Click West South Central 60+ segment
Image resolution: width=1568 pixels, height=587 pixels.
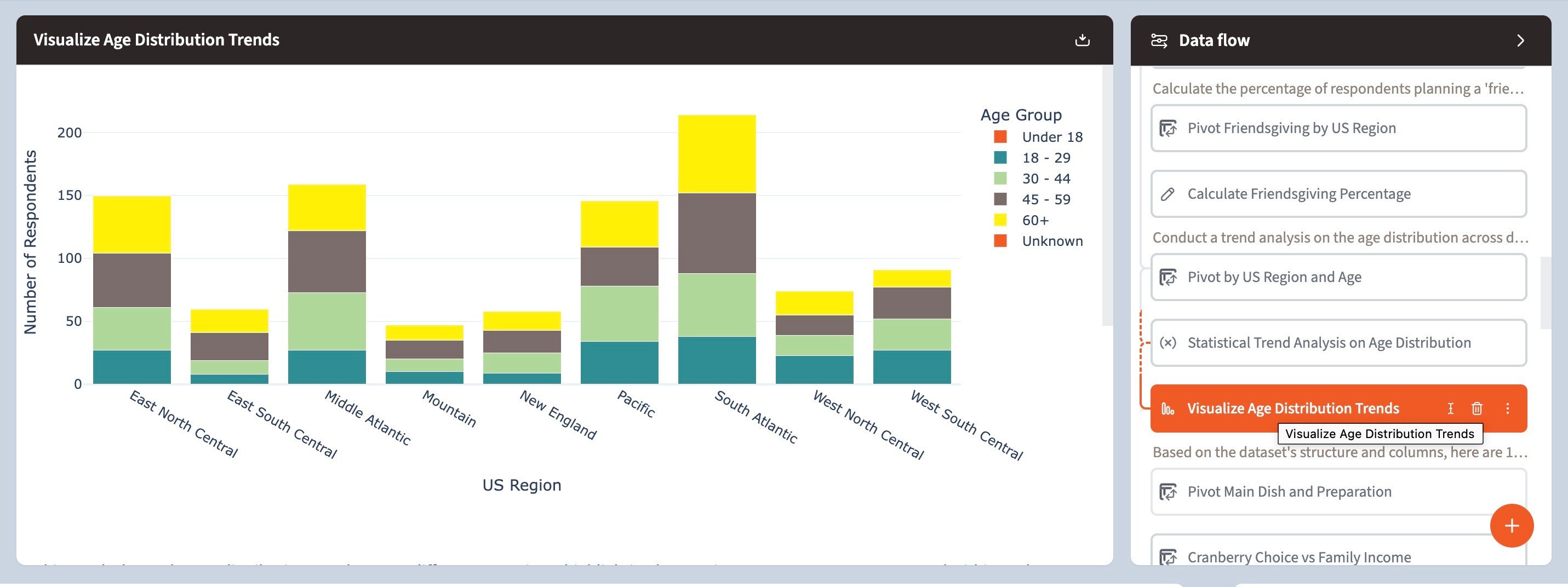click(912, 279)
